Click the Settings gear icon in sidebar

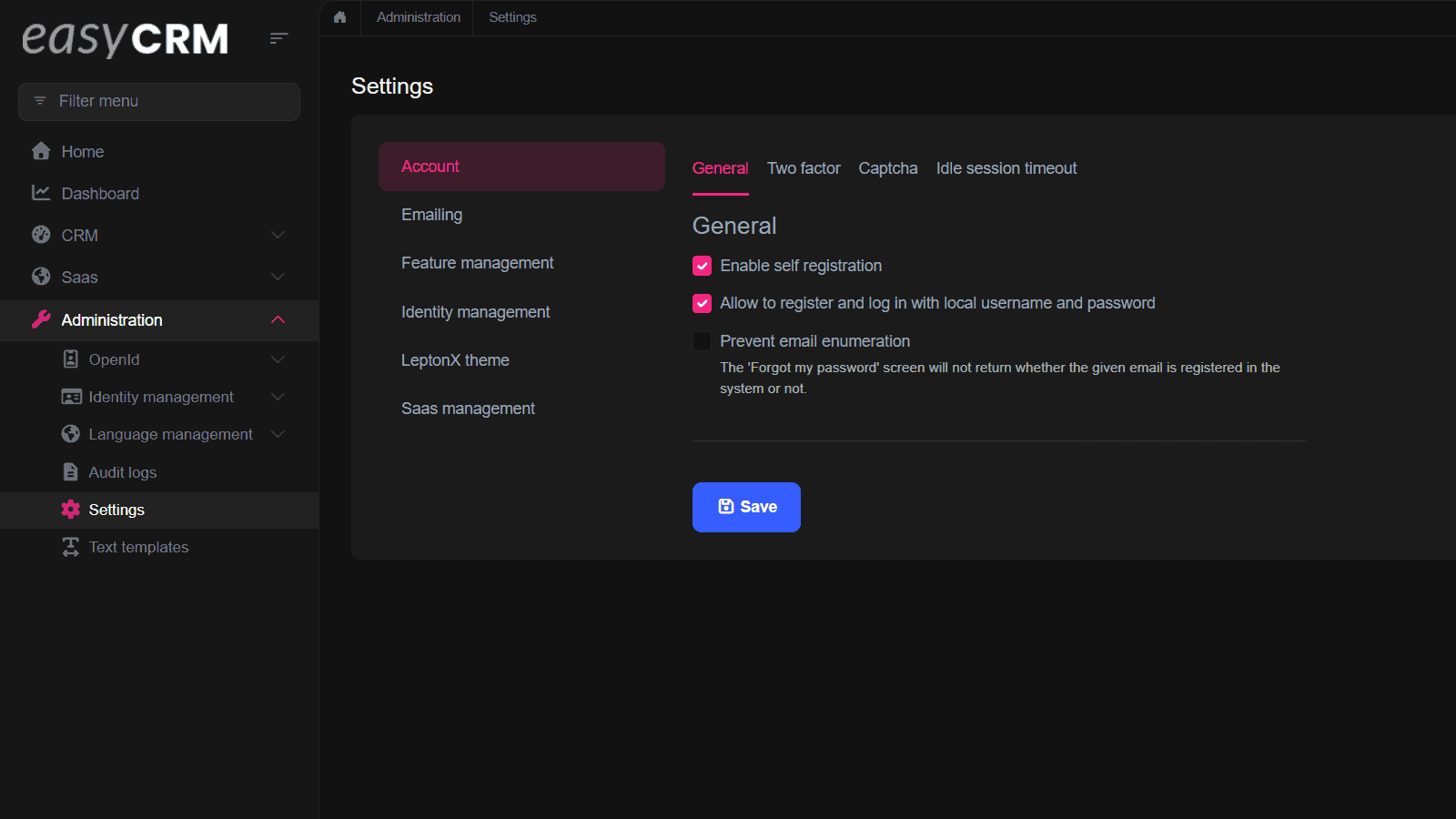[71, 510]
